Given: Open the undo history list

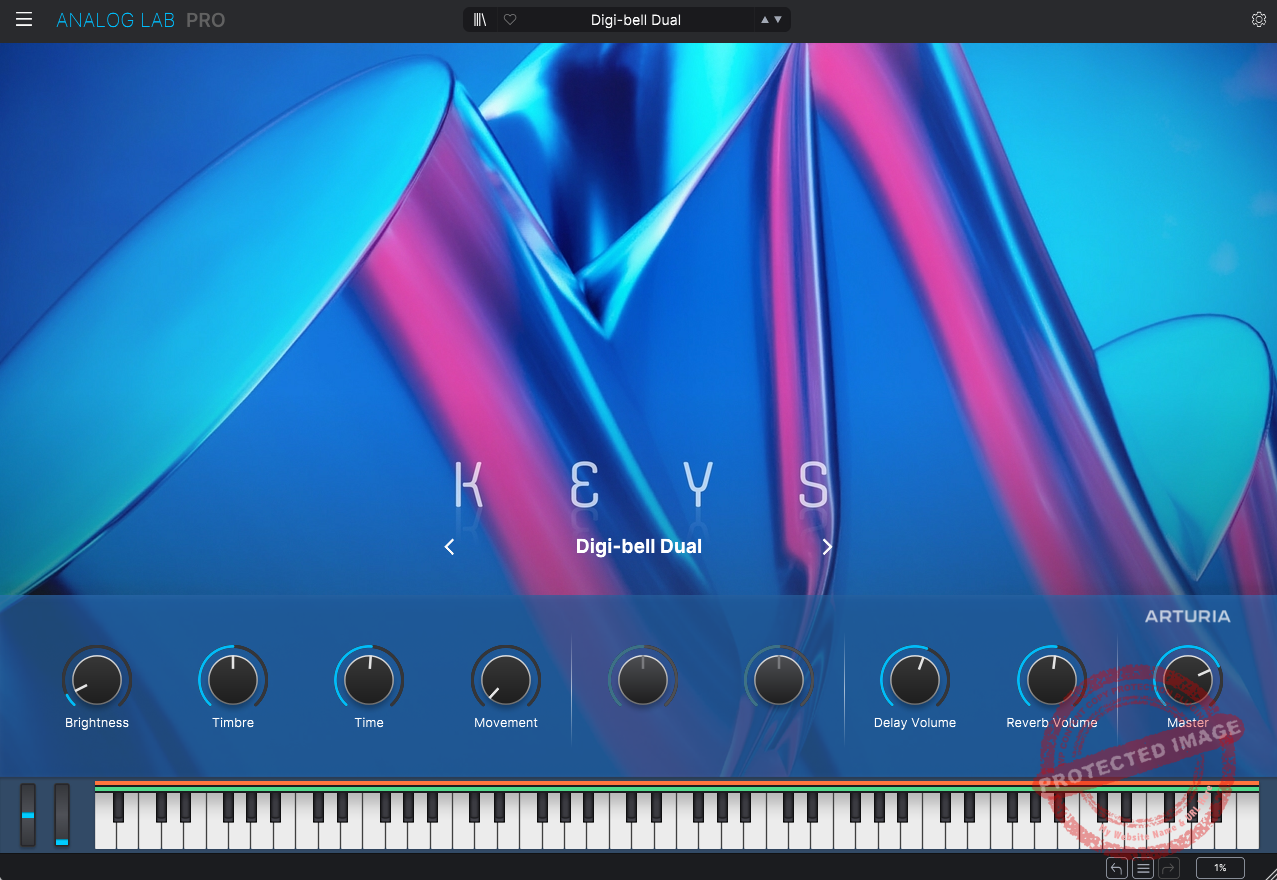Looking at the screenshot, I should 1143,868.
